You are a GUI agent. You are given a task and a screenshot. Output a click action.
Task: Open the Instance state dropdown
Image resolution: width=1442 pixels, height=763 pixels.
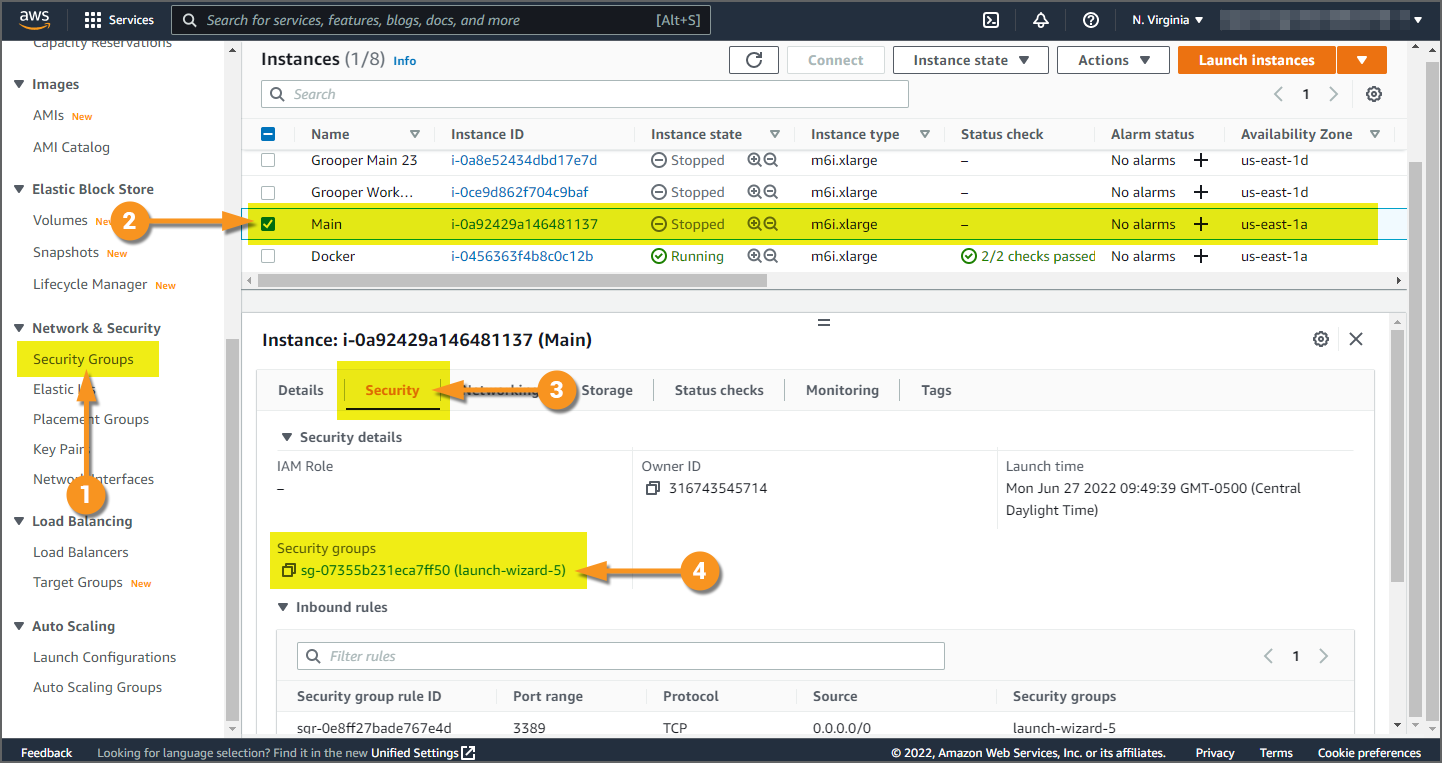tap(971, 60)
